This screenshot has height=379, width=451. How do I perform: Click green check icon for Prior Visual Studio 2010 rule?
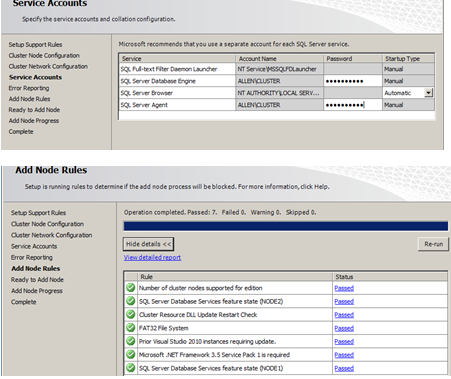pos(131,341)
